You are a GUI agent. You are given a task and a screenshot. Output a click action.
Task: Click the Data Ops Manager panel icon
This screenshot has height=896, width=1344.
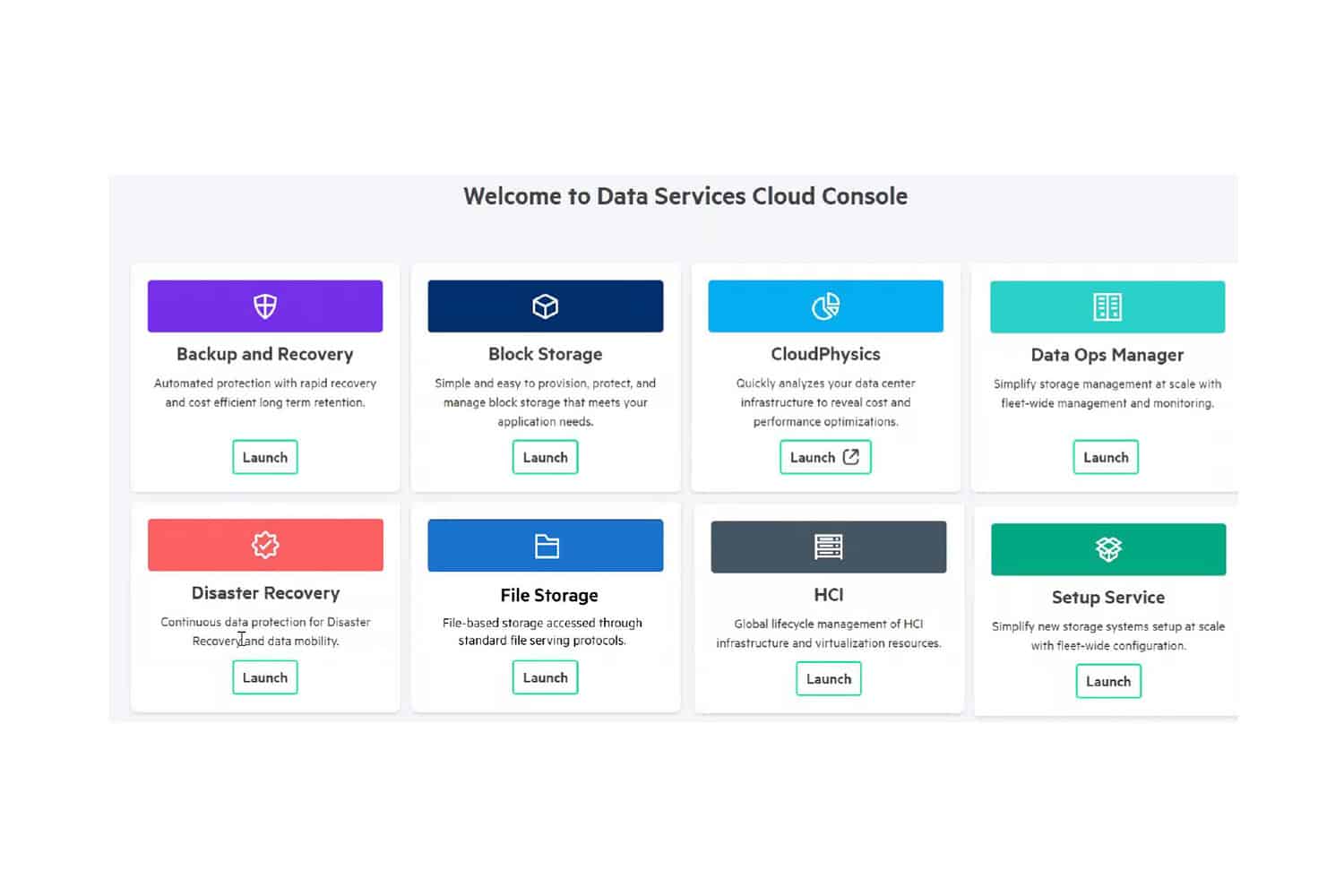(x=1107, y=306)
